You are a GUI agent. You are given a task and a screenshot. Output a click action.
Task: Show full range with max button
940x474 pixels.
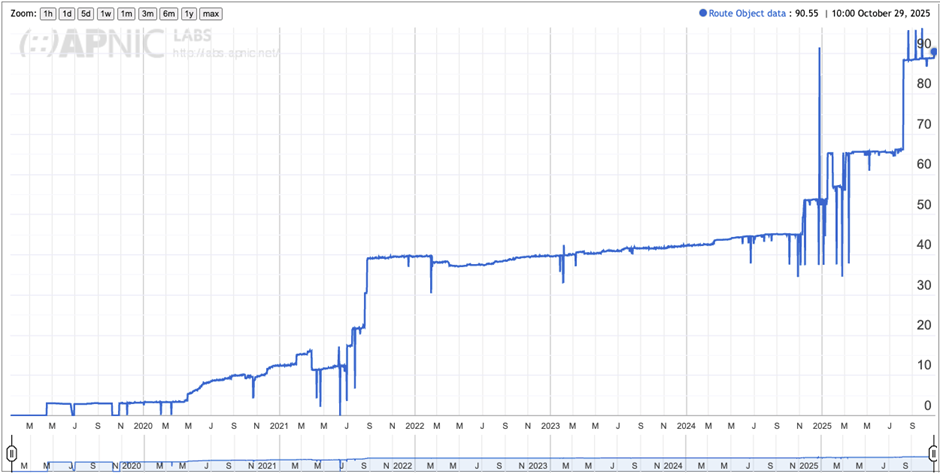[211, 14]
